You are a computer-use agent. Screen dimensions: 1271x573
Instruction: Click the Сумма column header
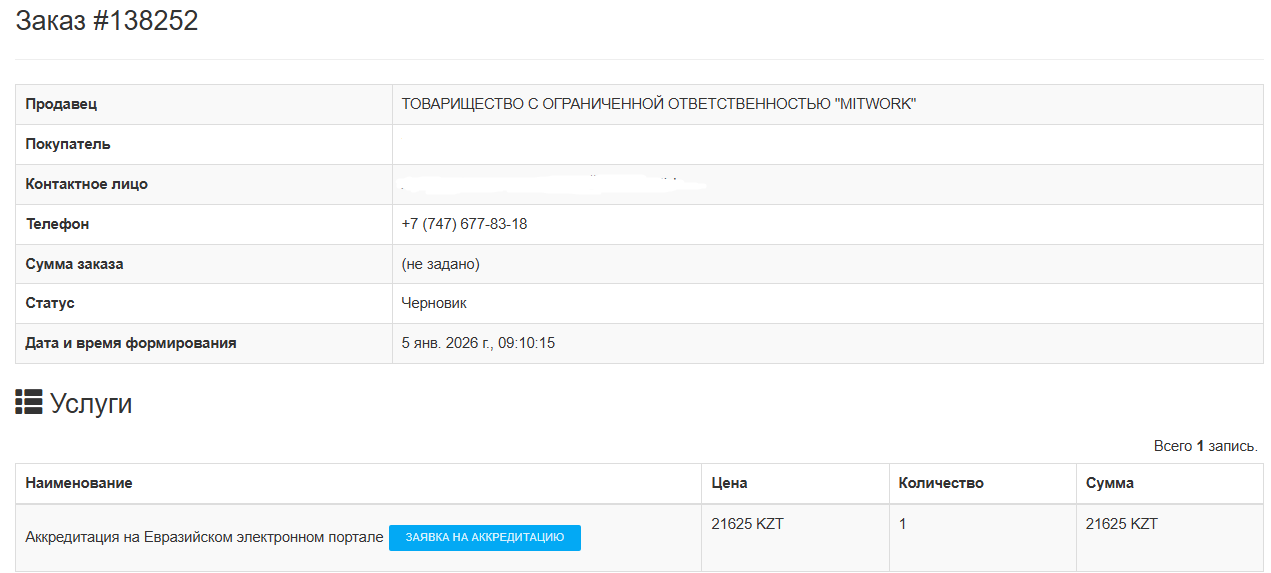click(x=1110, y=483)
